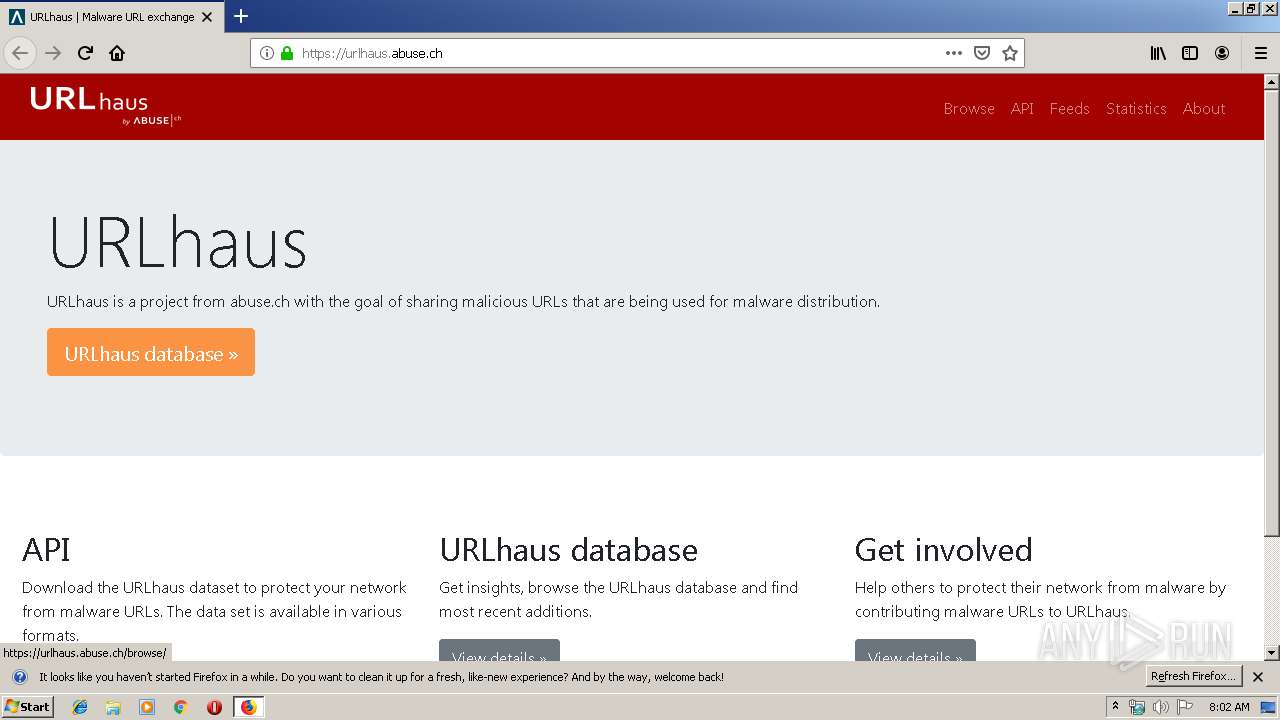Open File Explorer from taskbar
This screenshot has width=1280, height=720.
click(x=113, y=707)
